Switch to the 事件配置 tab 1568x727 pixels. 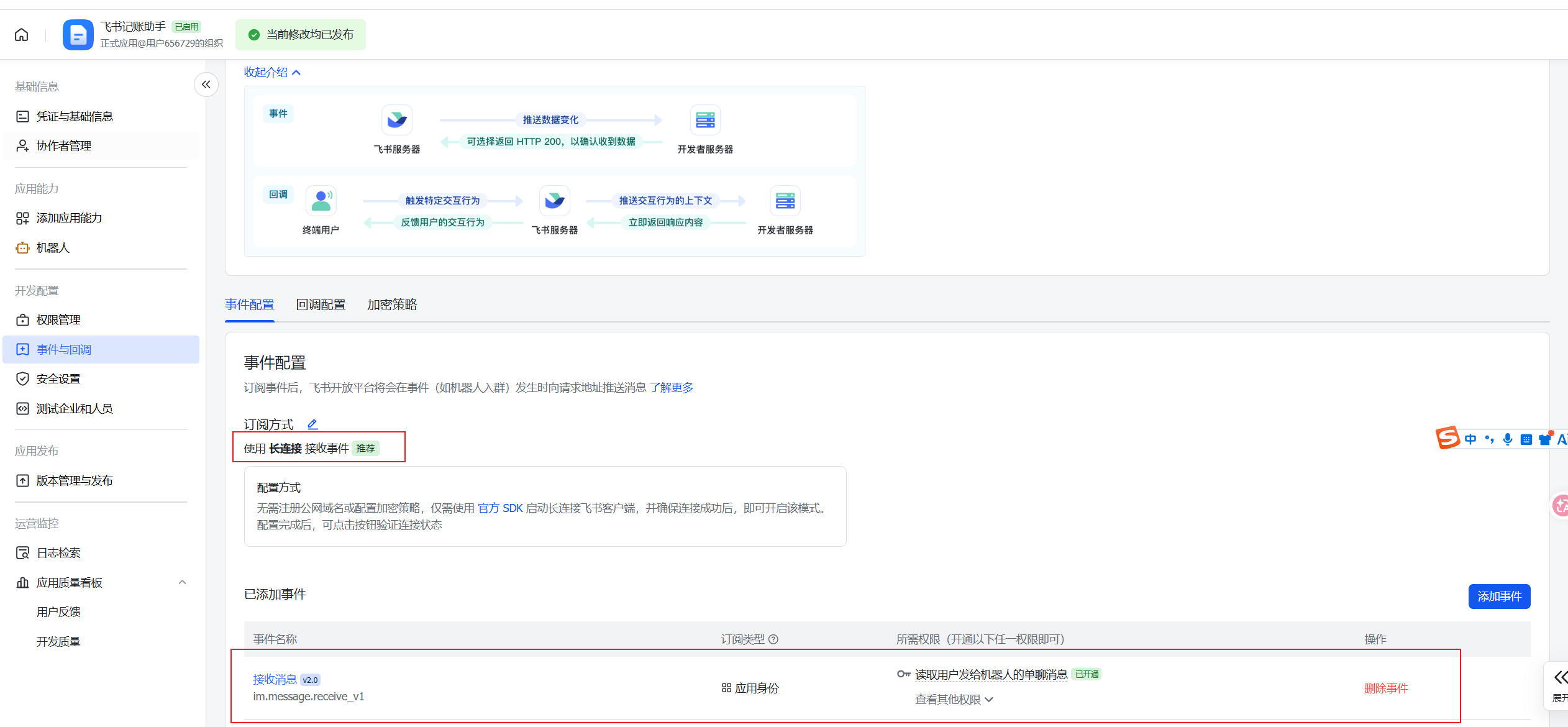click(x=250, y=304)
